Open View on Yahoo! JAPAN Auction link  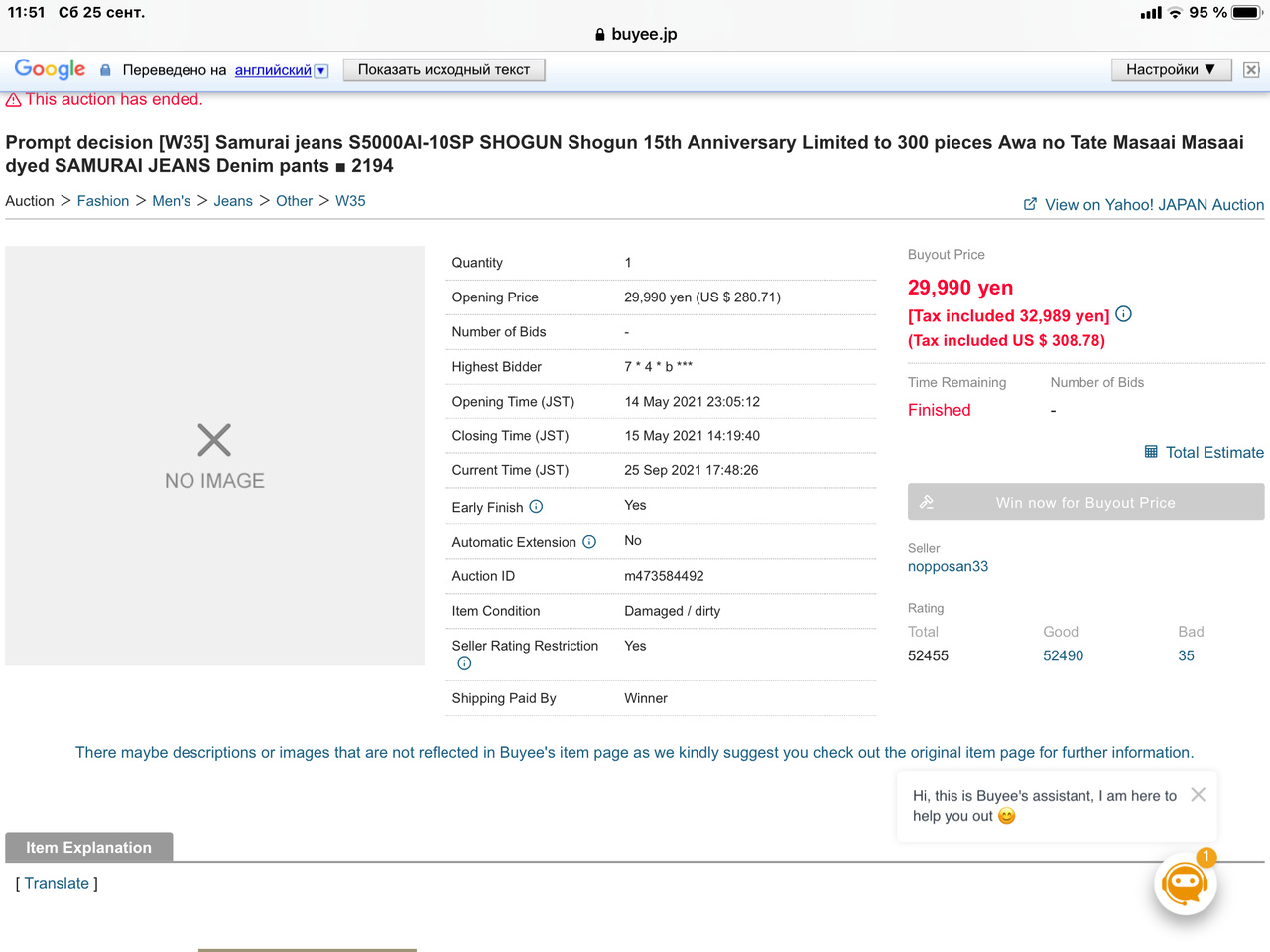pyautogui.click(x=1144, y=205)
